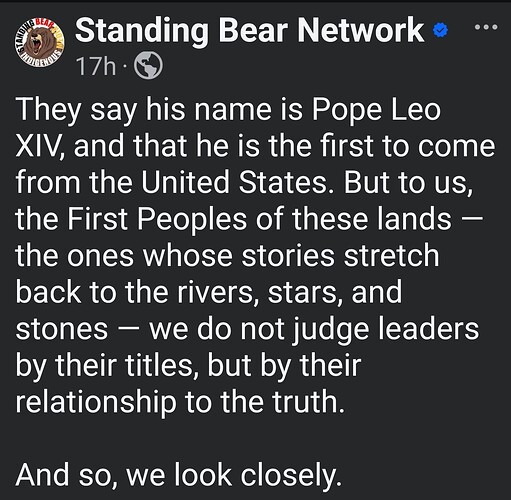Click the closing line "And so, we look closely."
The width and height of the screenshot is (511, 500).
178,475
